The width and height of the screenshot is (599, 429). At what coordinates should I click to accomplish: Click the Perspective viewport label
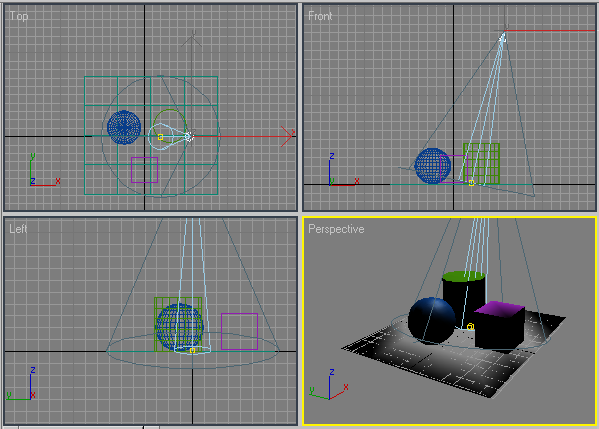pos(336,229)
